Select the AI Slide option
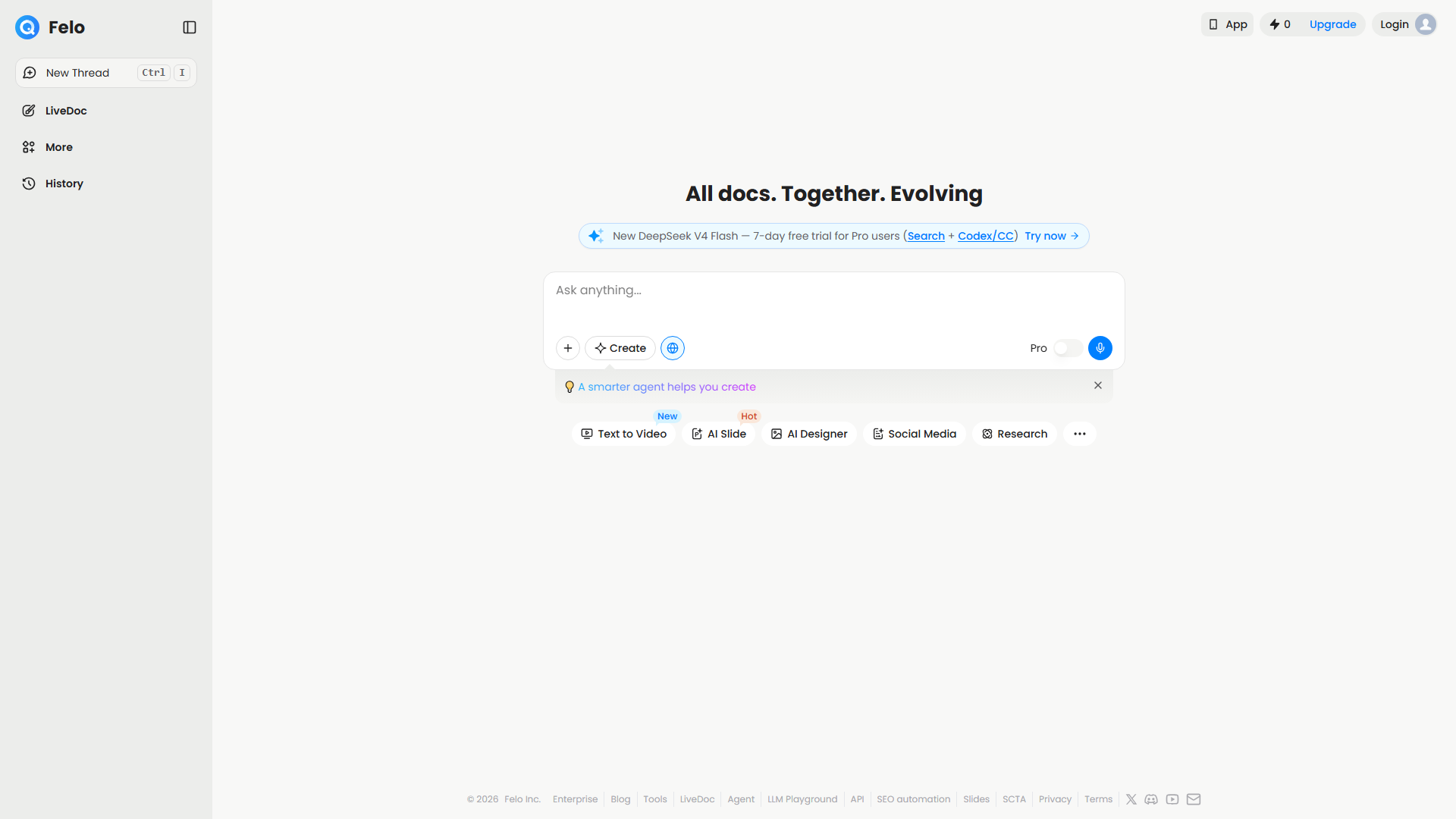 click(x=719, y=434)
